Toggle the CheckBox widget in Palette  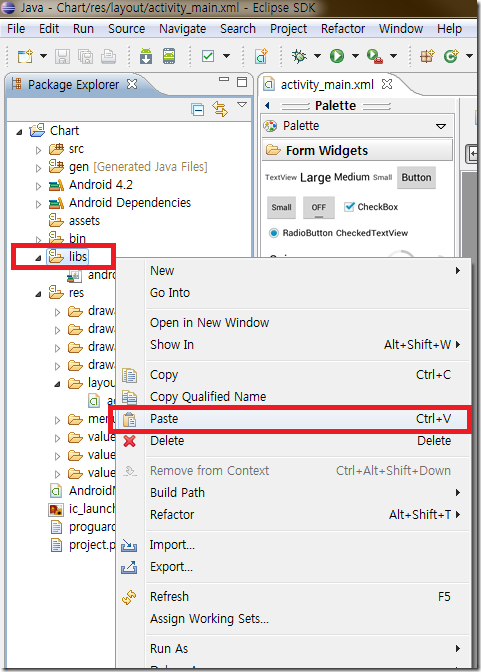coord(371,207)
